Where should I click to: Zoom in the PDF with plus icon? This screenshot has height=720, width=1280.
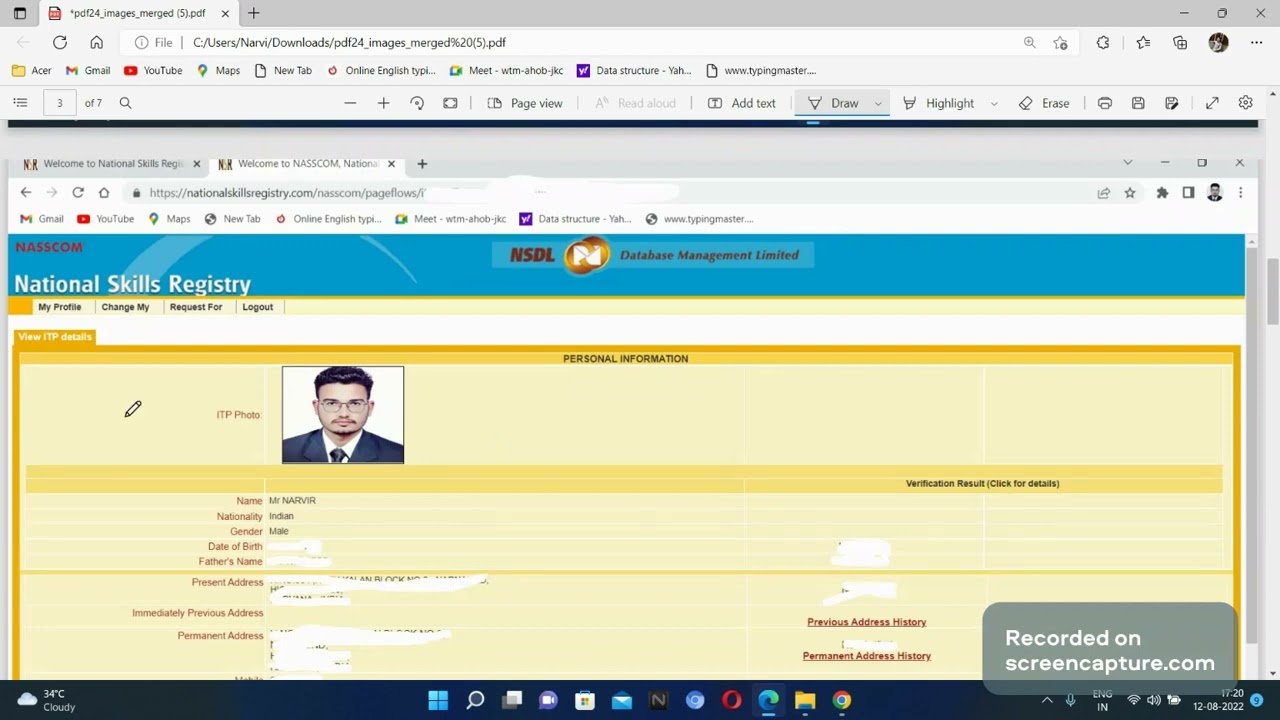tap(383, 103)
